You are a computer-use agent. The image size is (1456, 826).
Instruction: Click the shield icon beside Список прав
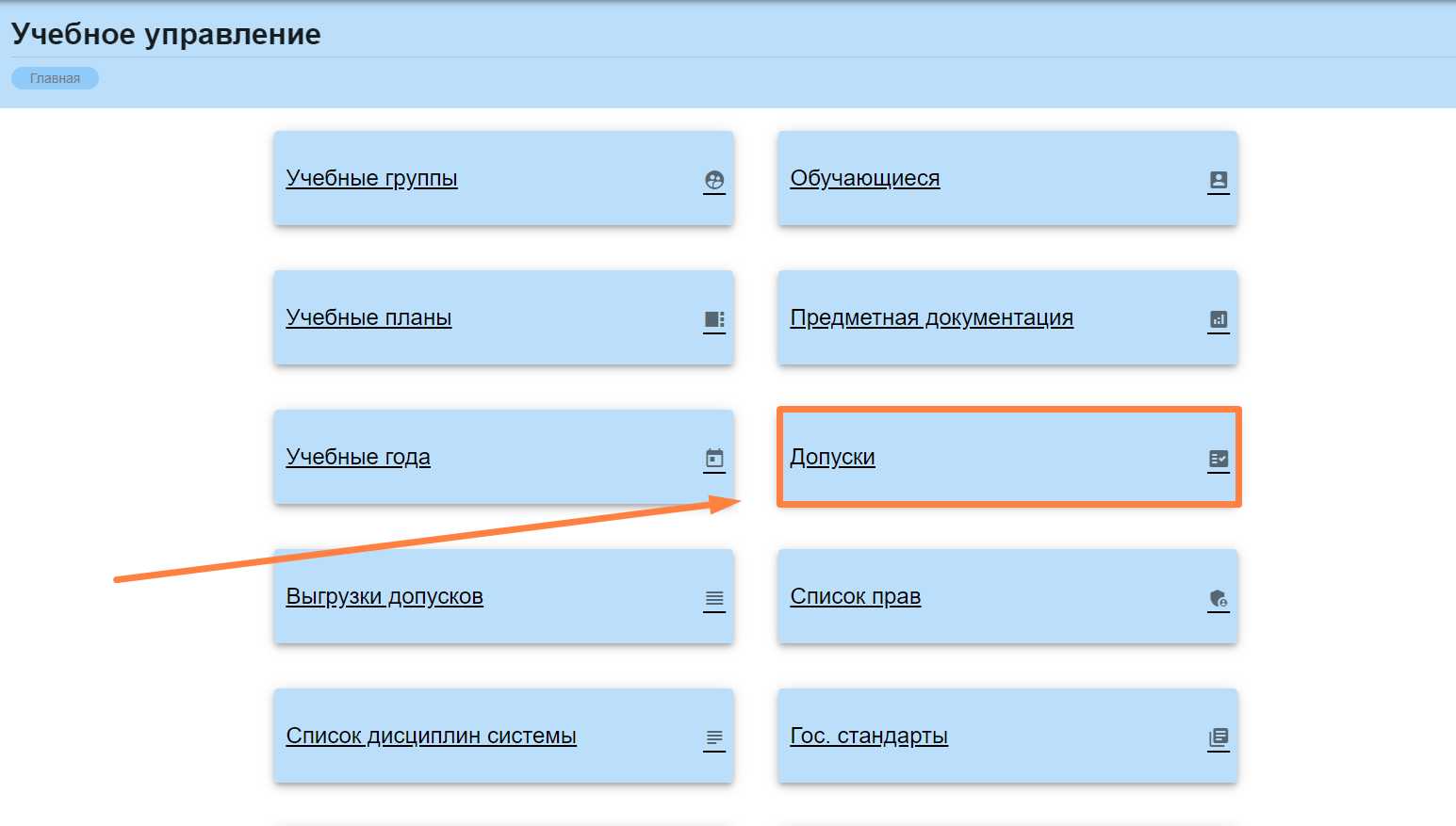(x=1219, y=598)
